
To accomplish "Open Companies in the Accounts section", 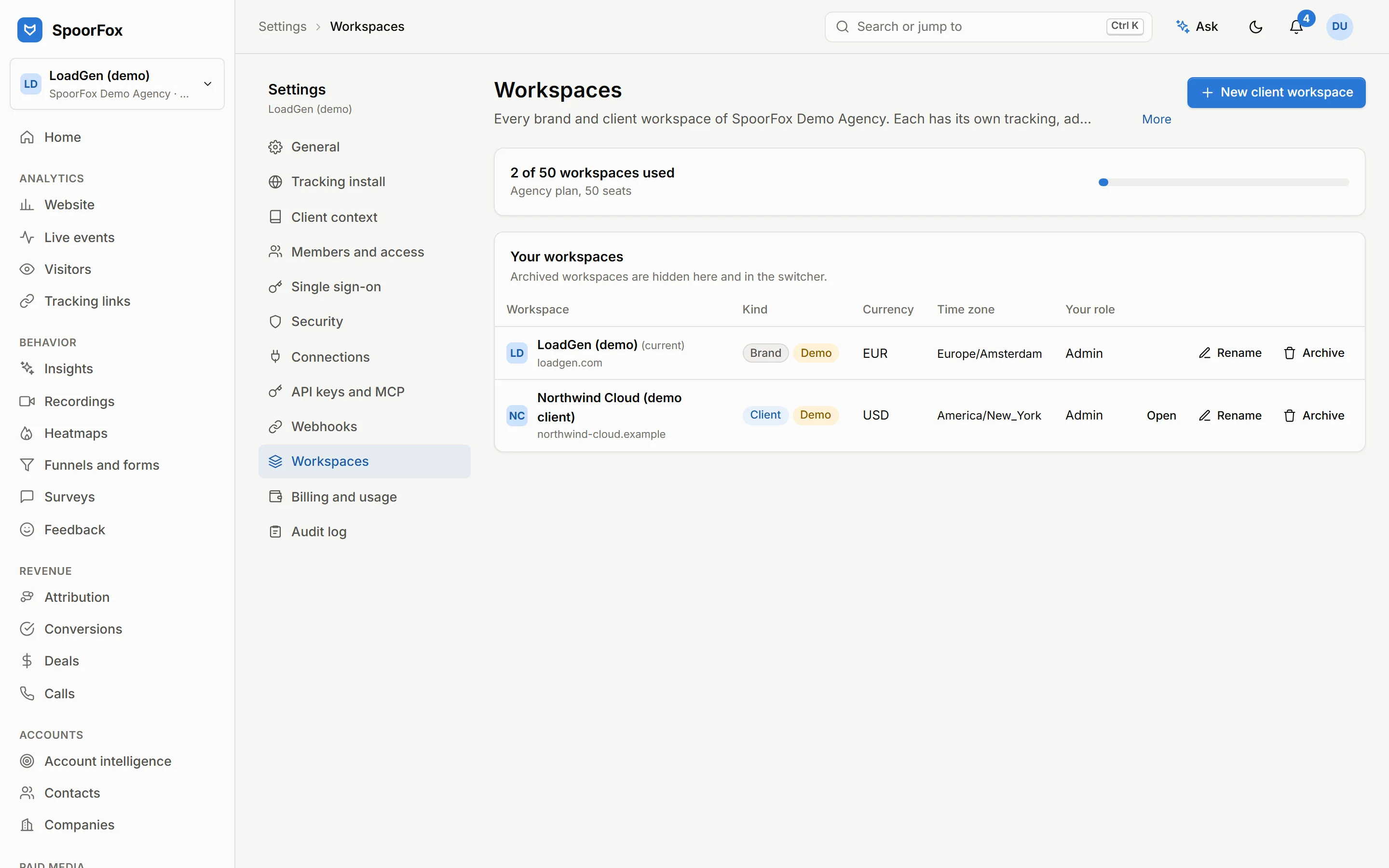I will 117,825.
